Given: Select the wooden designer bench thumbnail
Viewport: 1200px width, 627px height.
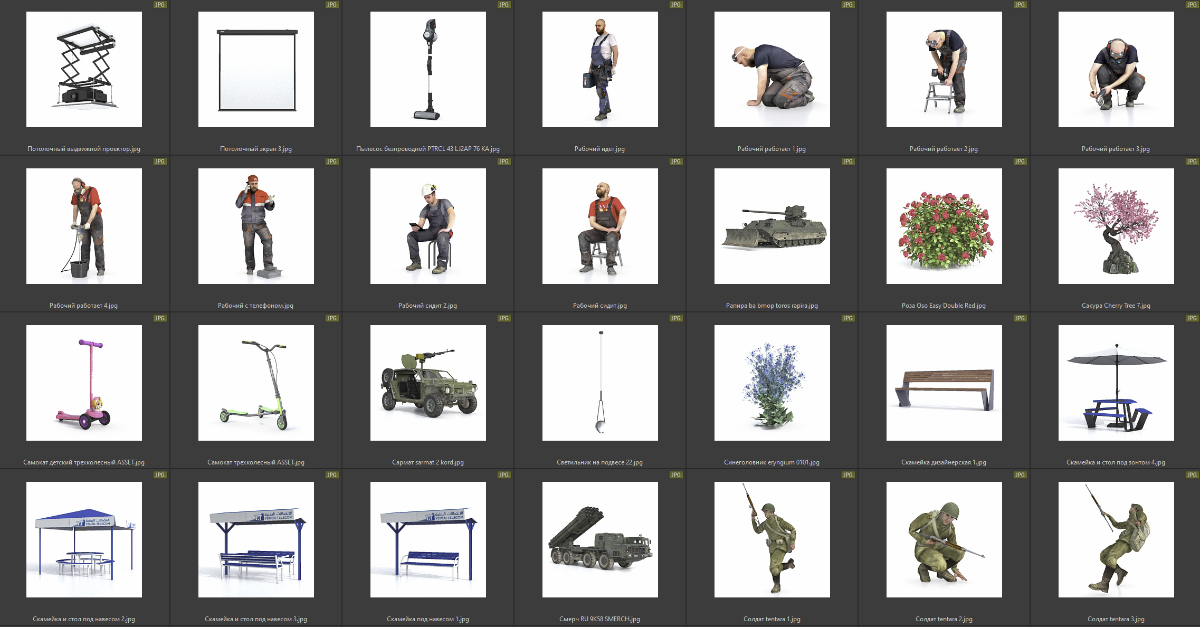Looking at the screenshot, I should pos(945,383).
